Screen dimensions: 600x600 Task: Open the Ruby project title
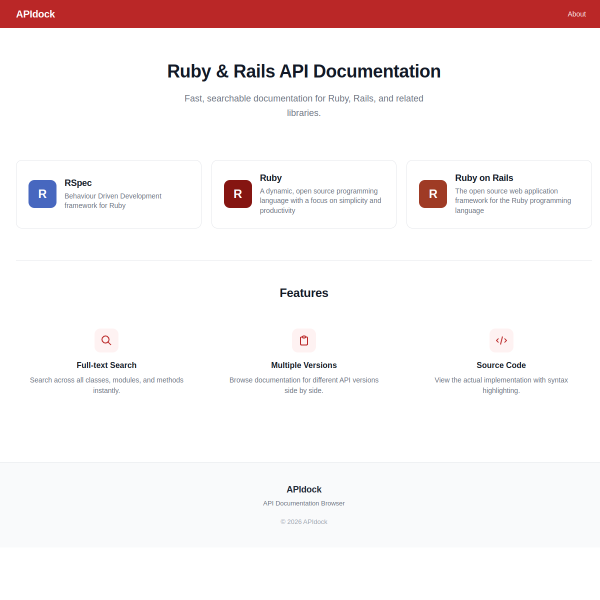coord(271,178)
